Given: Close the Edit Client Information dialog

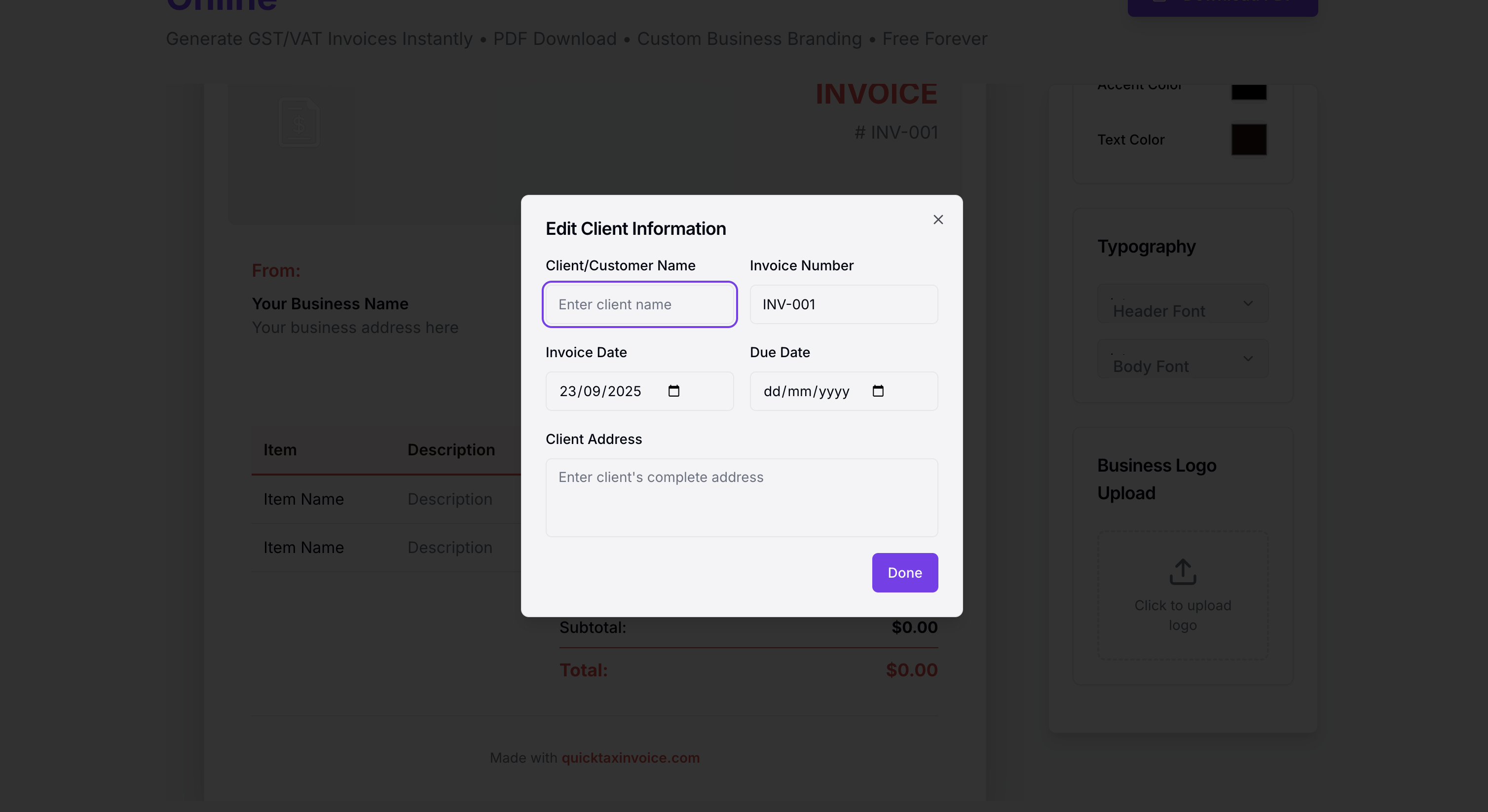Looking at the screenshot, I should 938,220.
